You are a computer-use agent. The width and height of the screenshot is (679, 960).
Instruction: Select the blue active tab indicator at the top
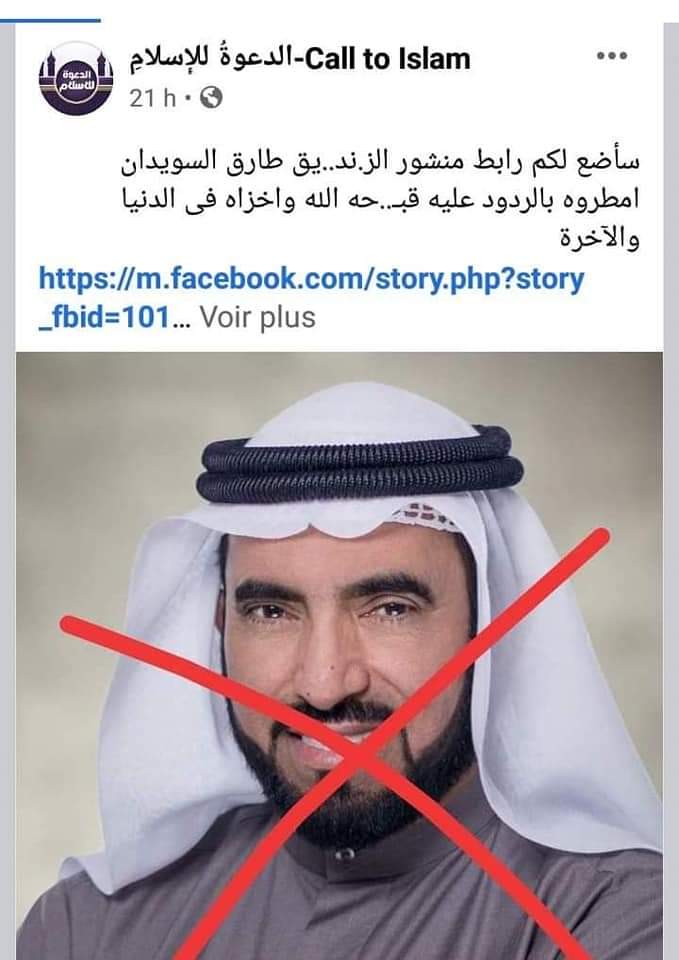(x=50, y=20)
